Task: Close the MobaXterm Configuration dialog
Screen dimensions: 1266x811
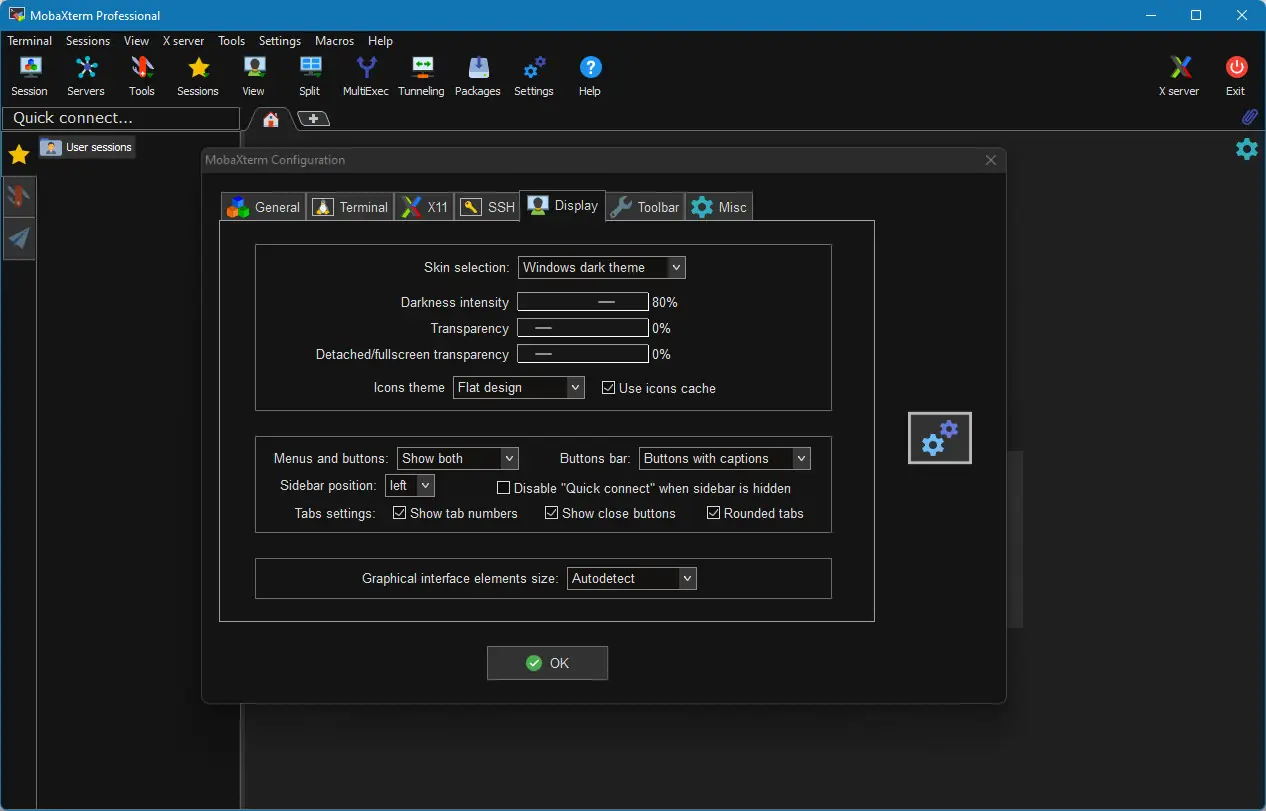Action: 991,160
